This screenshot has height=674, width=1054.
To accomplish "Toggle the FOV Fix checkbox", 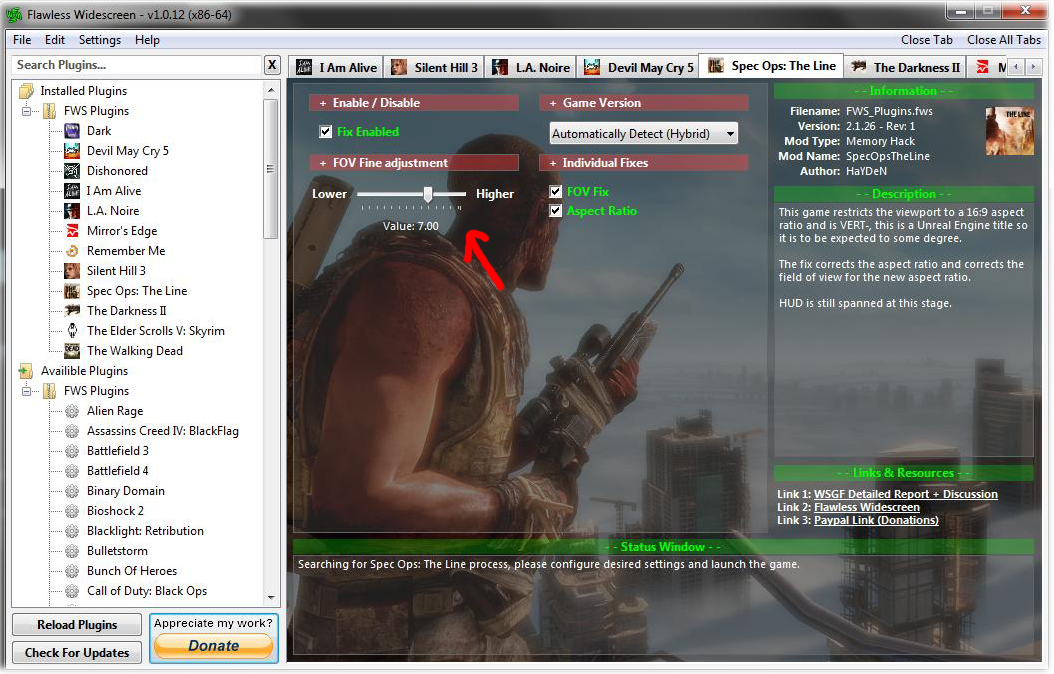I will [555, 192].
